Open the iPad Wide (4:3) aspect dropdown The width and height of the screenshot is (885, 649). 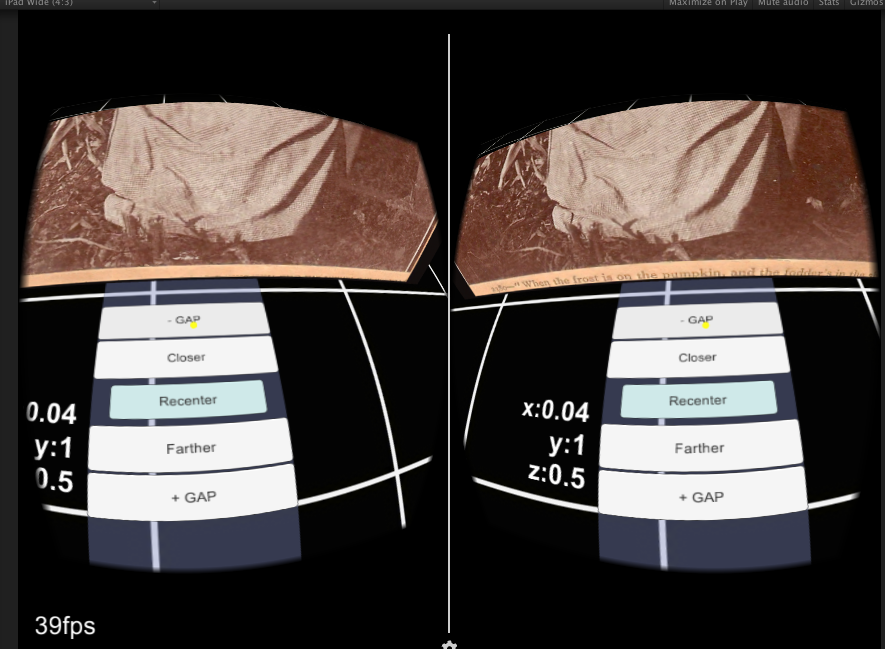pos(79,3)
